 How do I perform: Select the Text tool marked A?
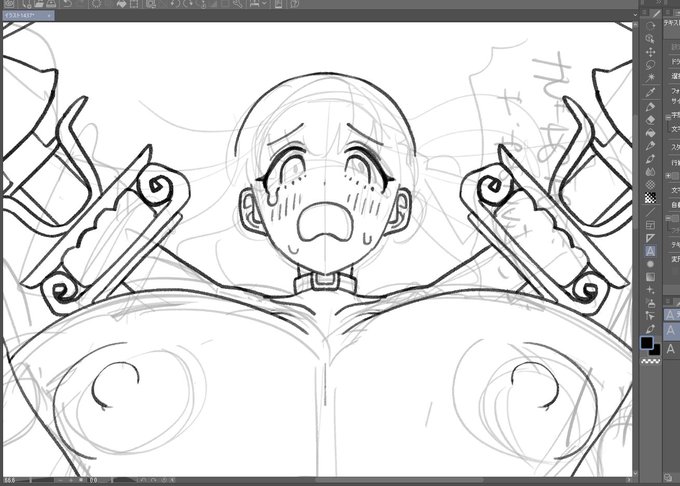pos(650,251)
